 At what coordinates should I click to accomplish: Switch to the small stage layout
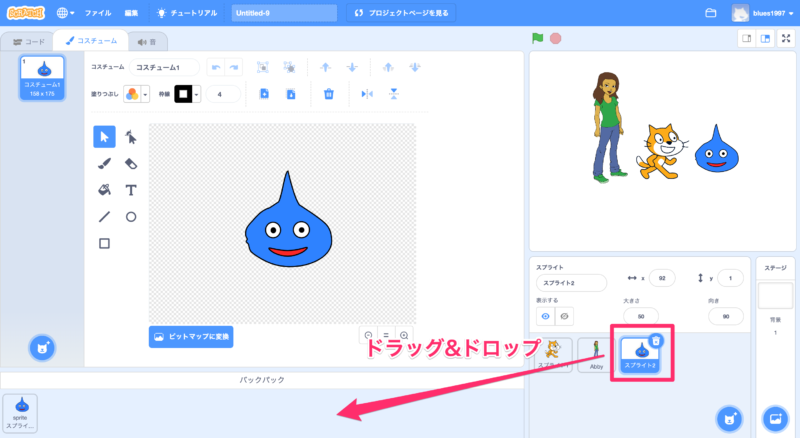coord(746,39)
